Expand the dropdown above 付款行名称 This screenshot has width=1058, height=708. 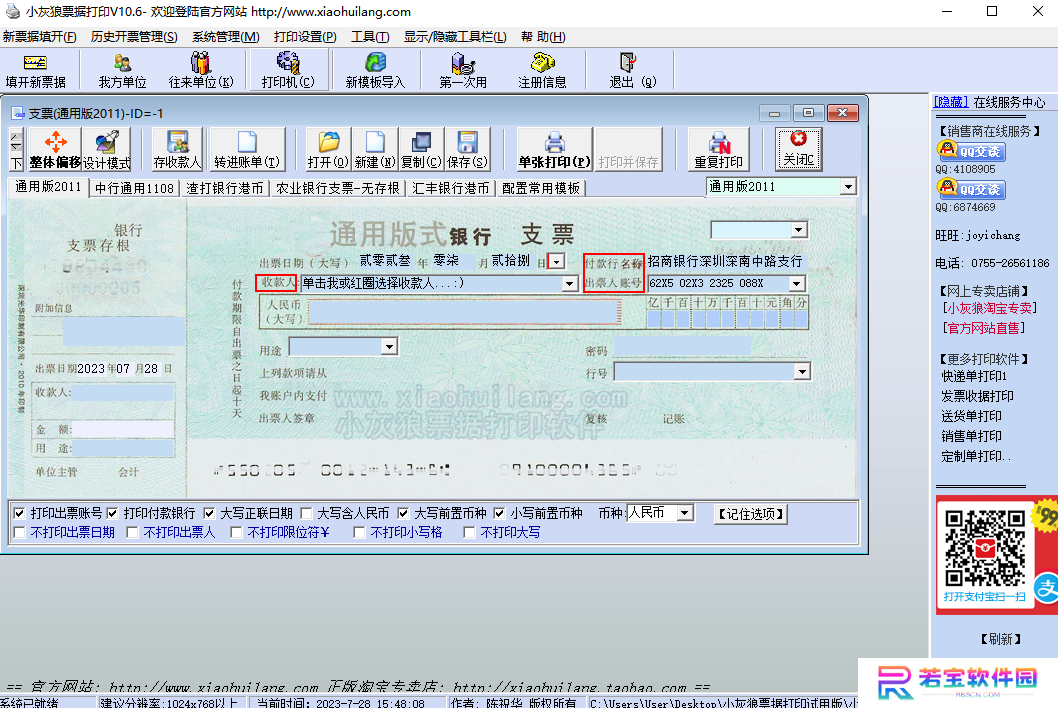pyautogui.click(x=799, y=229)
